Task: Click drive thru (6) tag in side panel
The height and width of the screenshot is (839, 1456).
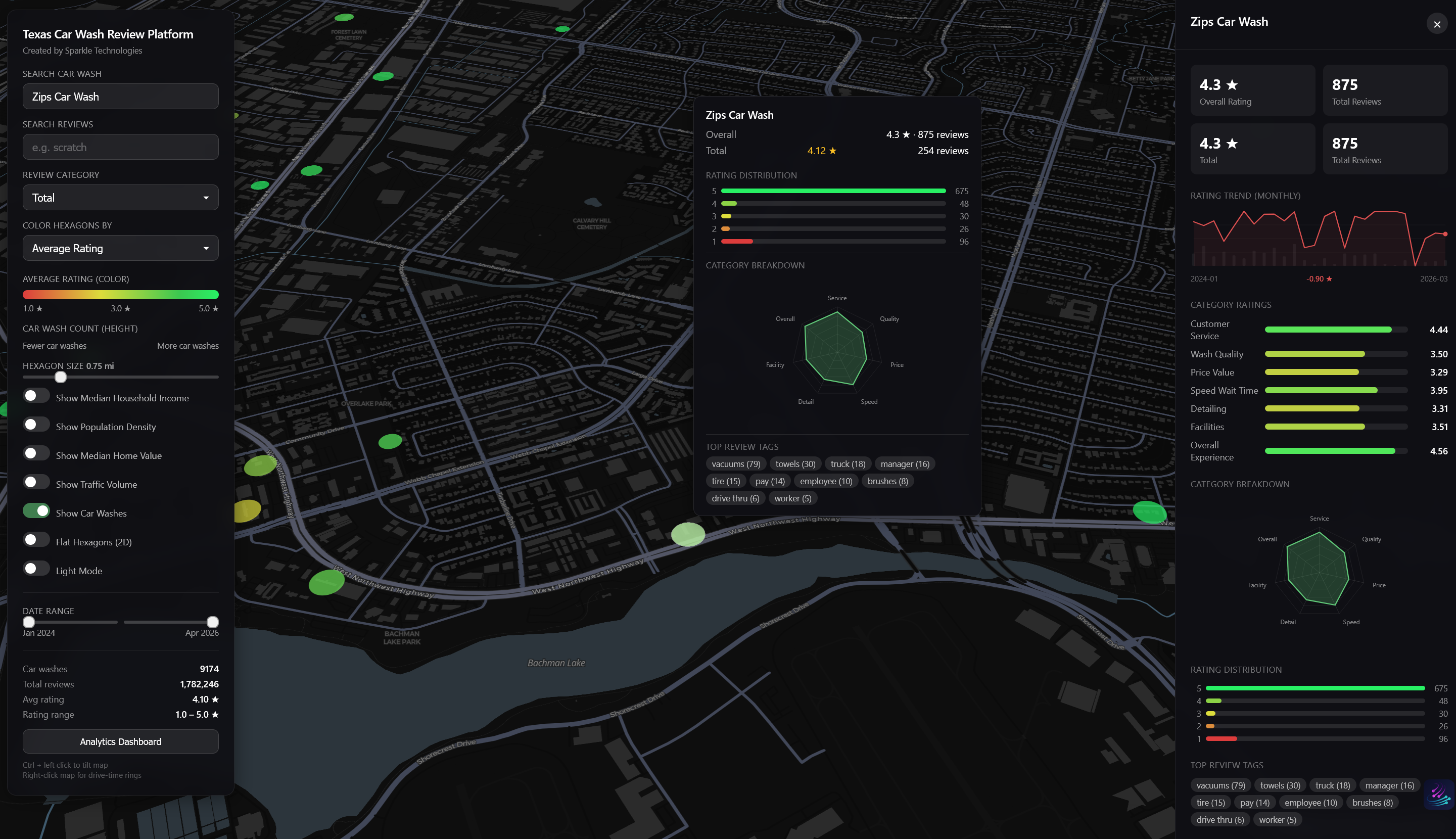Action: tap(1220, 820)
